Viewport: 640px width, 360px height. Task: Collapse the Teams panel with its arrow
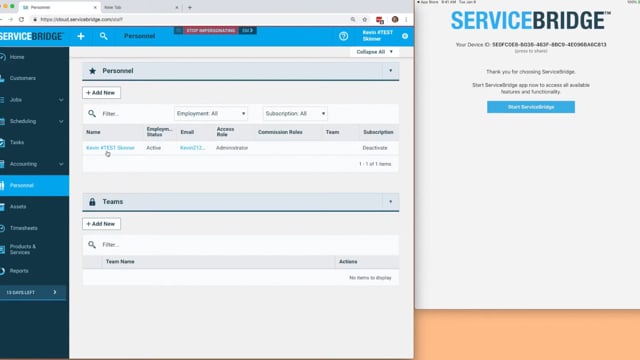click(x=391, y=202)
